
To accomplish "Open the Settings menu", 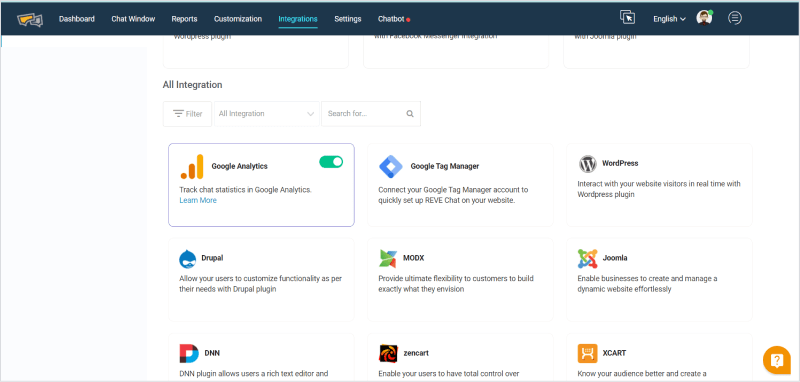I will (347, 19).
